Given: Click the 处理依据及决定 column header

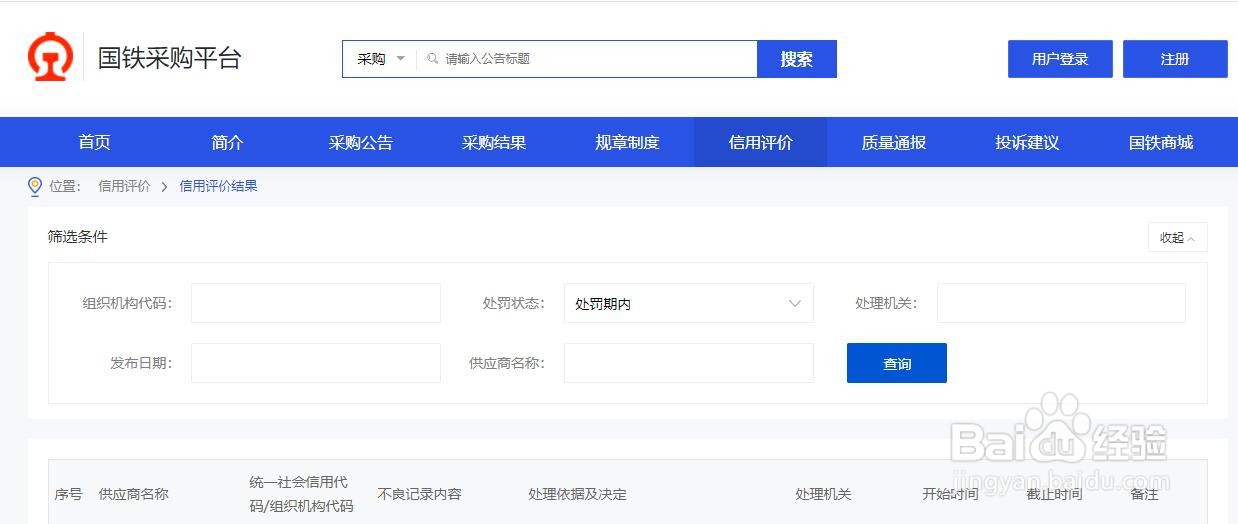Looking at the screenshot, I should pos(578,494).
